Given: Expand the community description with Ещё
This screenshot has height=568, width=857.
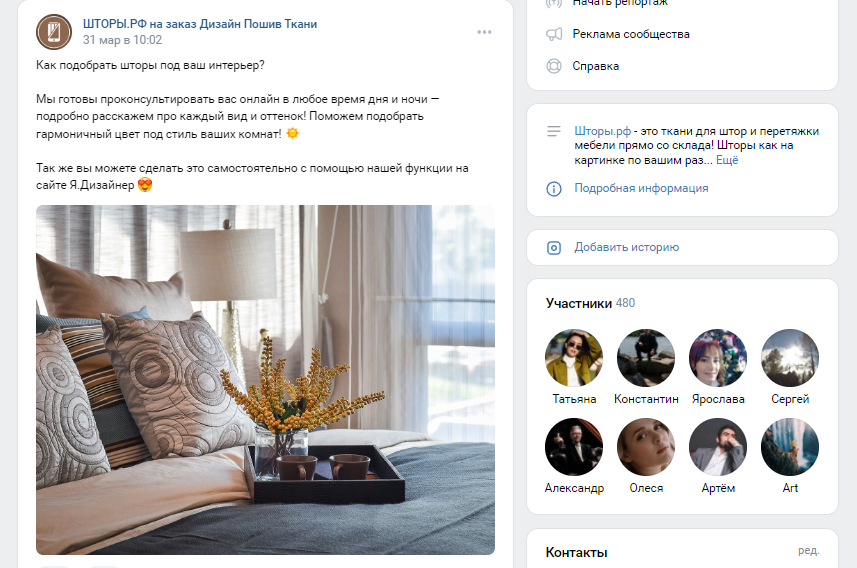Looking at the screenshot, I should point(727,160).
